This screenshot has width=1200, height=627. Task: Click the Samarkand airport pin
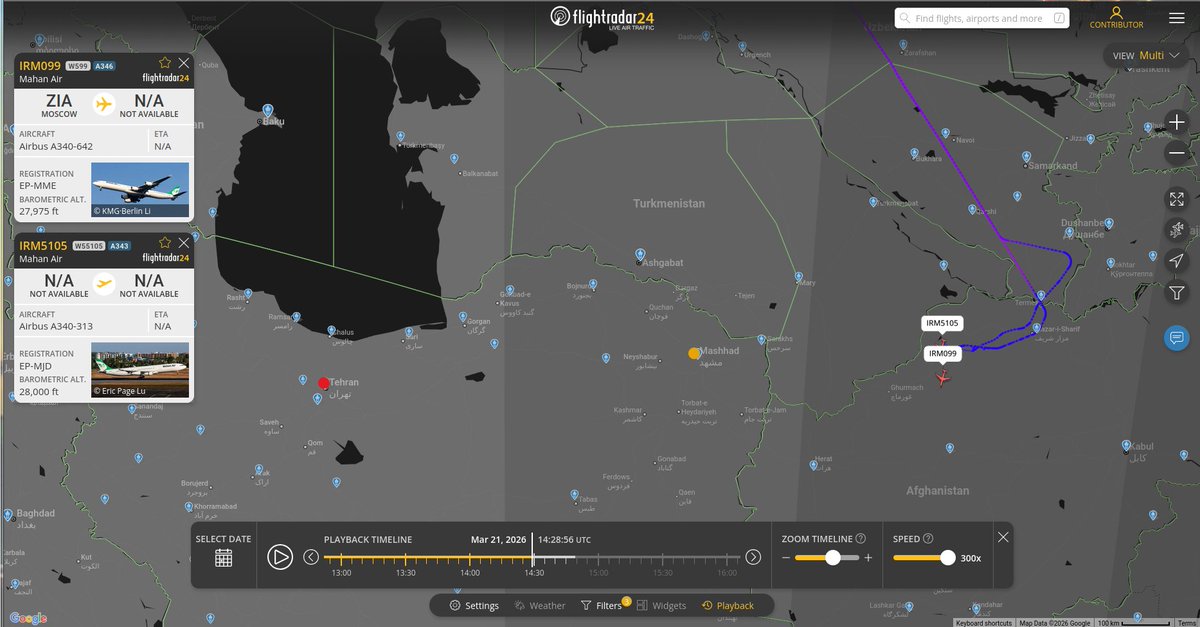pyautogui.click(x=1026, y=157)
